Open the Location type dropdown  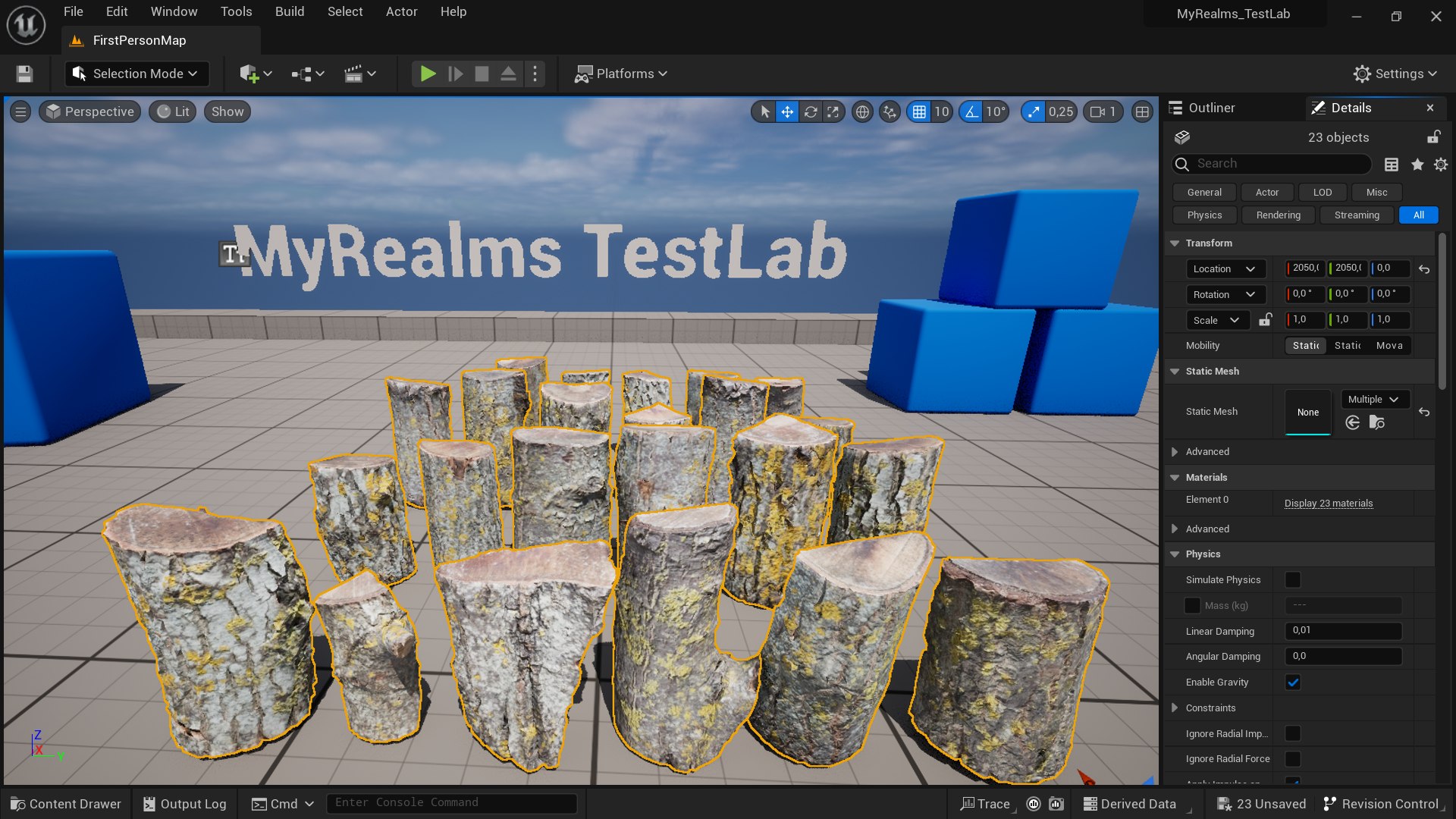coord(1225,269)
